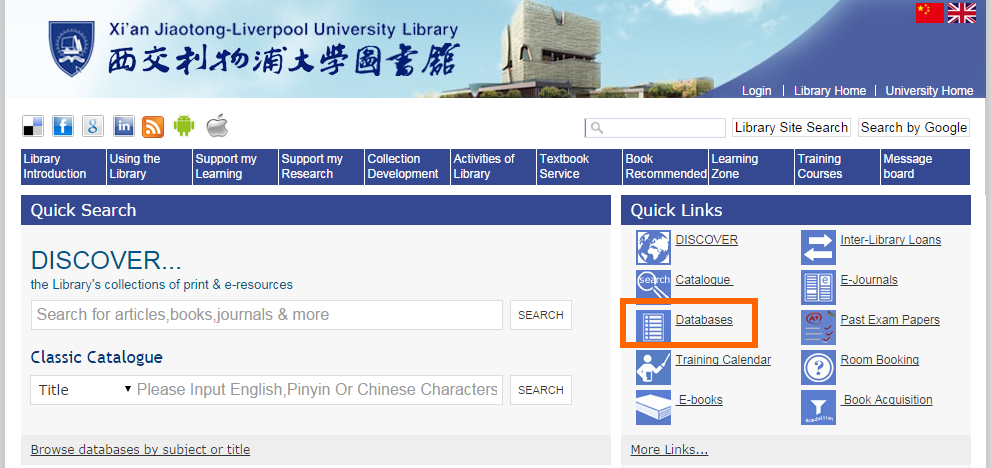Open the Activities of Library menu

(493, 167)
